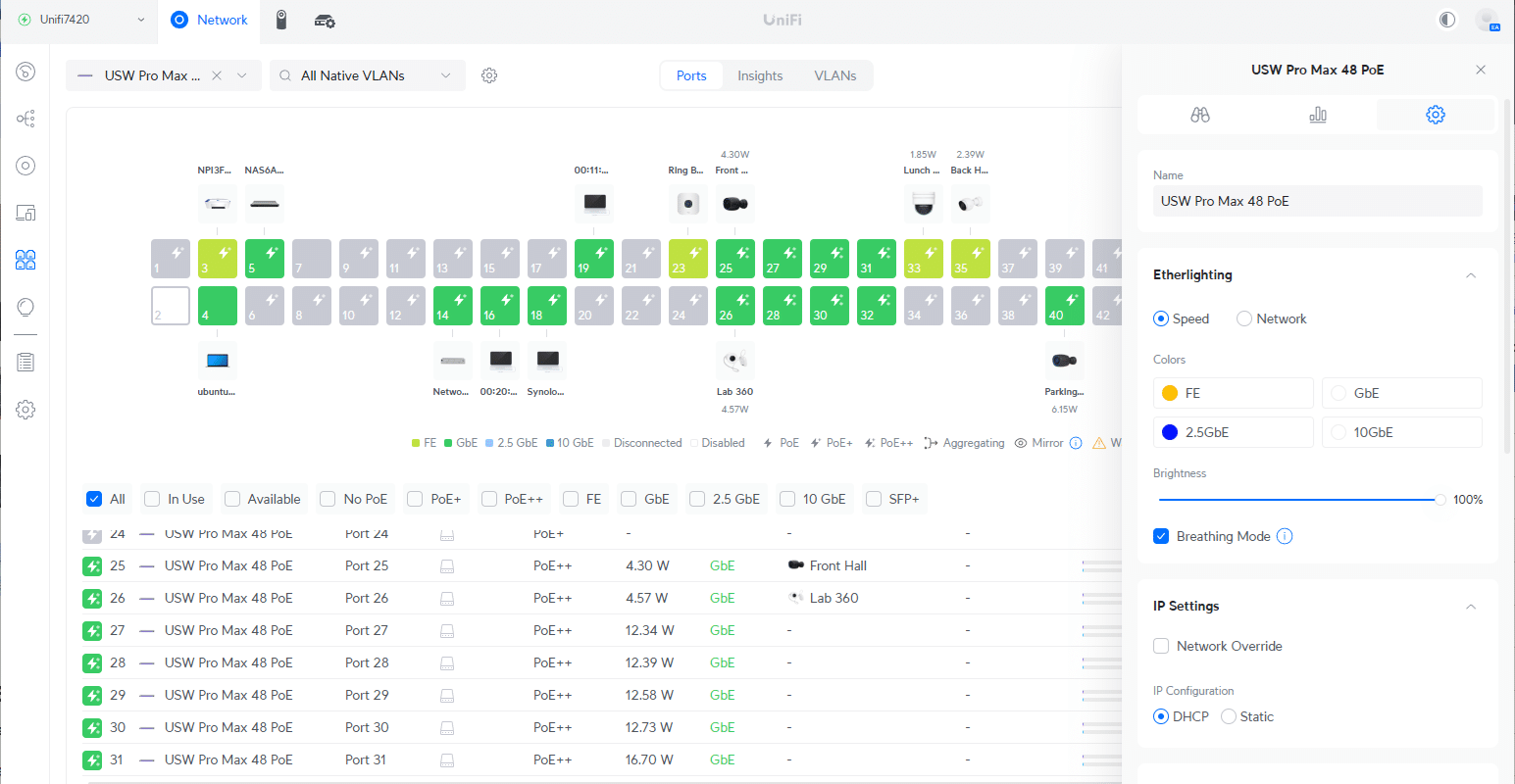The width and height of the screenshot is (1515, 784).
Task: Toggle the dark mode theme icon
Action: pyautogui.click(x=1447, y=20)
